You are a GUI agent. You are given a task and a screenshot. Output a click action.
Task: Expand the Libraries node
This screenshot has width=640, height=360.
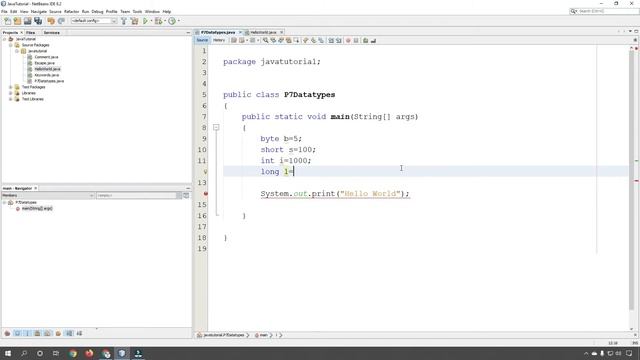(11, 93)
